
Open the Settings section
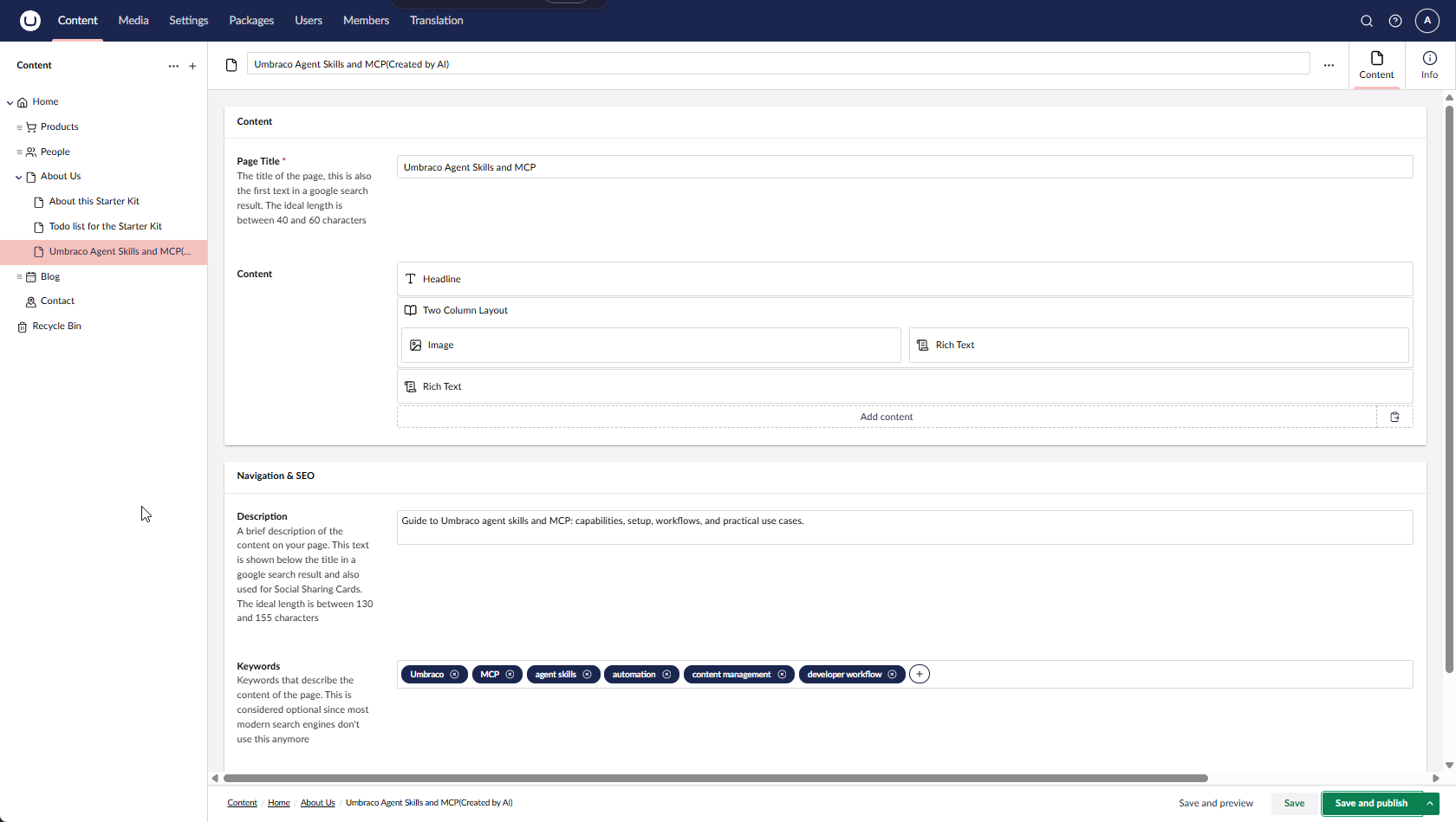(x=189, y=21)
